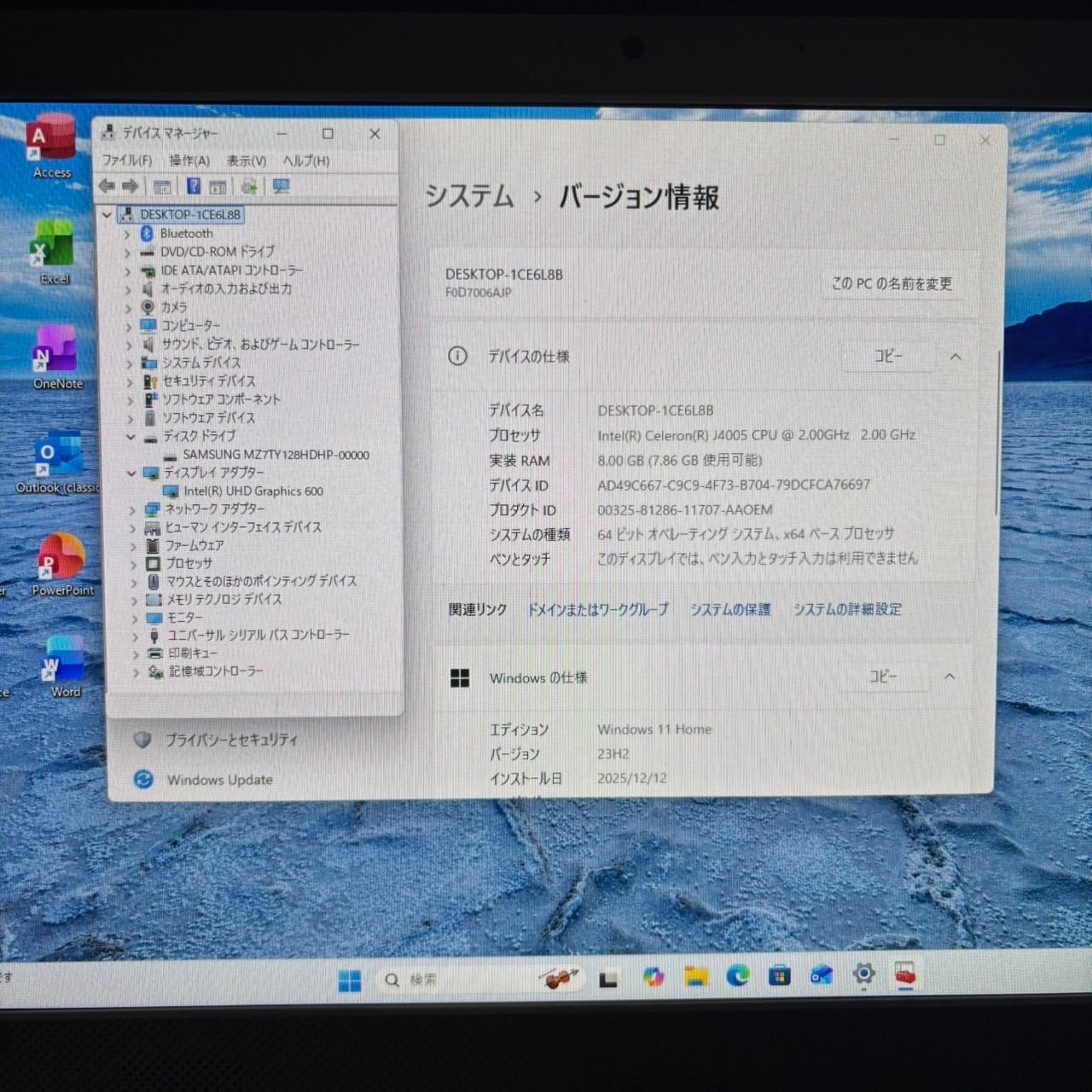Open the Word desktop shortcut
This screenshot has height=1092, width=1092.
(x=64, y=667)
